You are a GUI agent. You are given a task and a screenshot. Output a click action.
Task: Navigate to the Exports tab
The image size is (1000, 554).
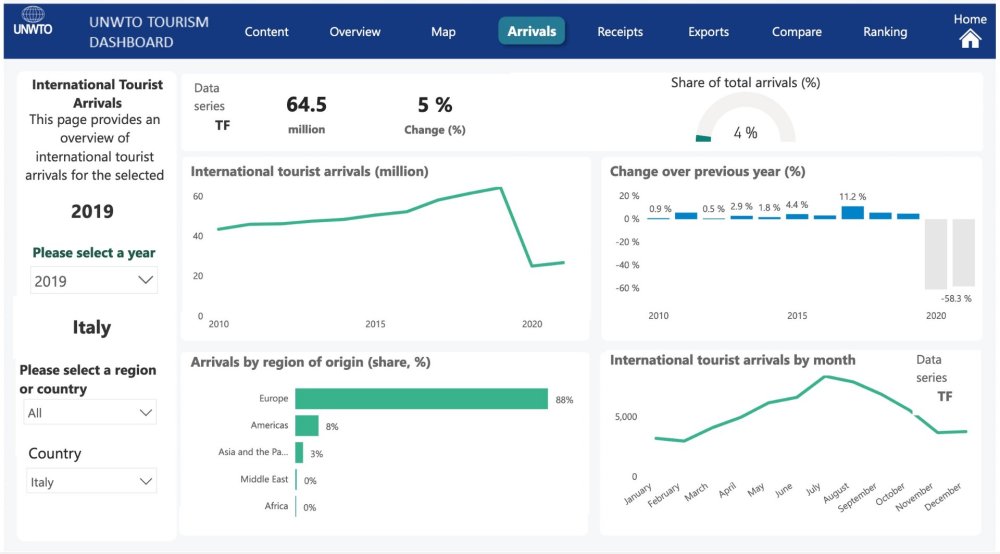708,32
